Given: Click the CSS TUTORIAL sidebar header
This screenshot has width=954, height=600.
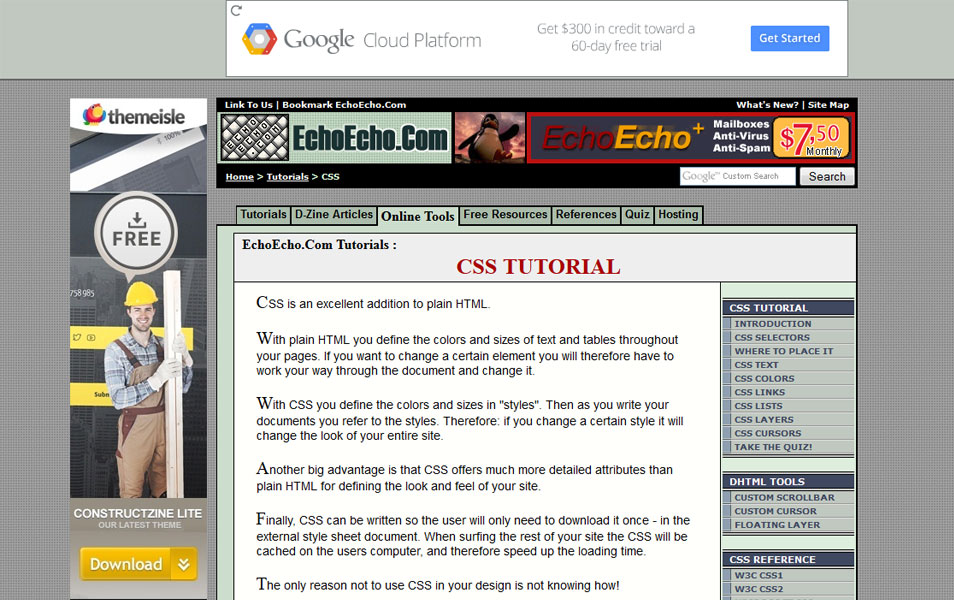Looking at the screenshot, I should tap(789, 308).
